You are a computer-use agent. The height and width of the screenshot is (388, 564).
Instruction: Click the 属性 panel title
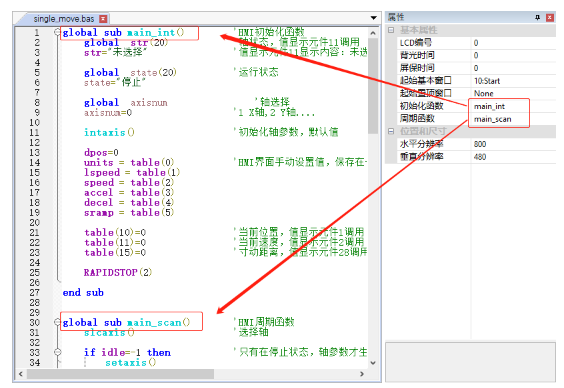[396, 17]
